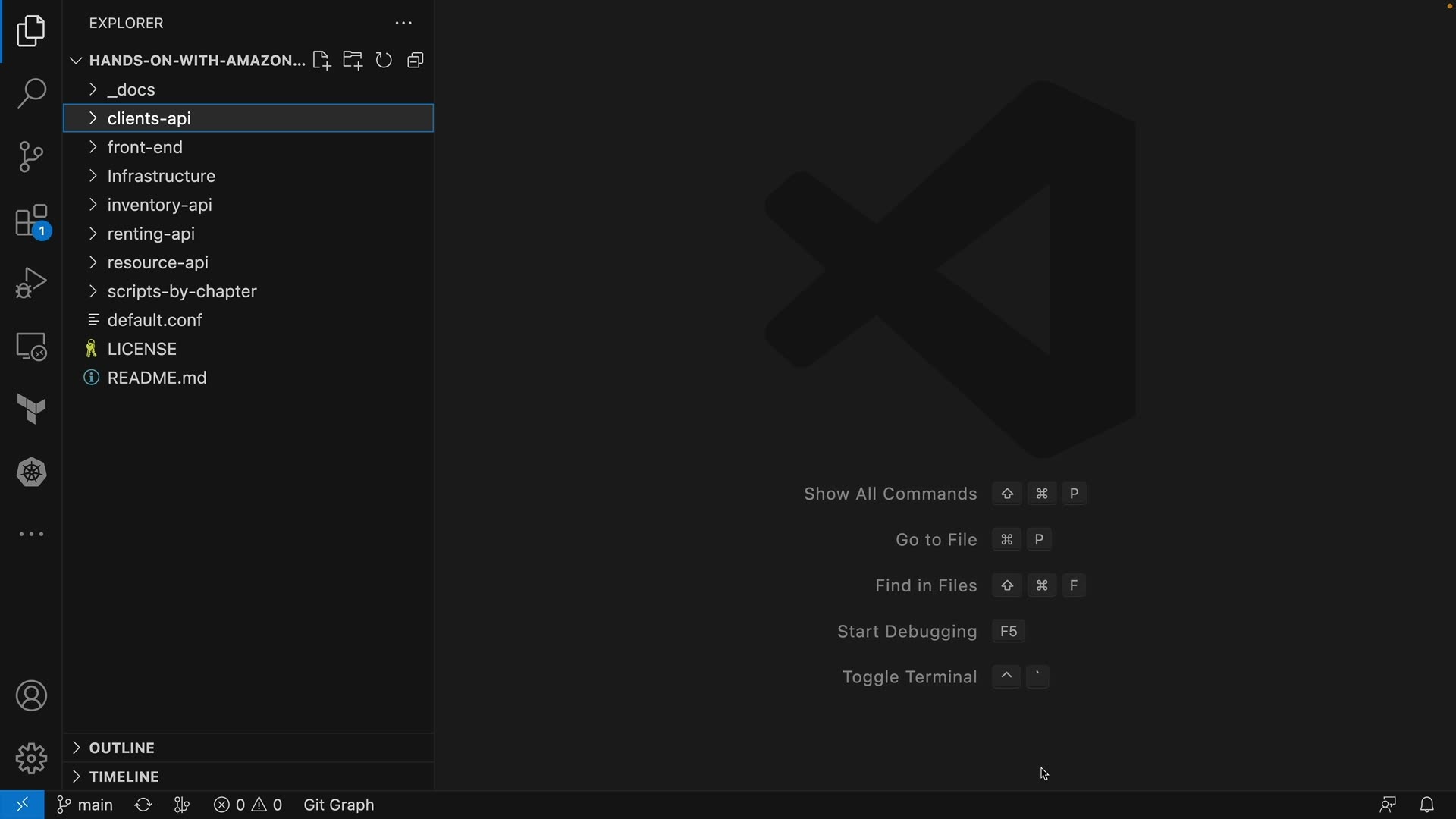Open the README.md file

tap(157, 378)
